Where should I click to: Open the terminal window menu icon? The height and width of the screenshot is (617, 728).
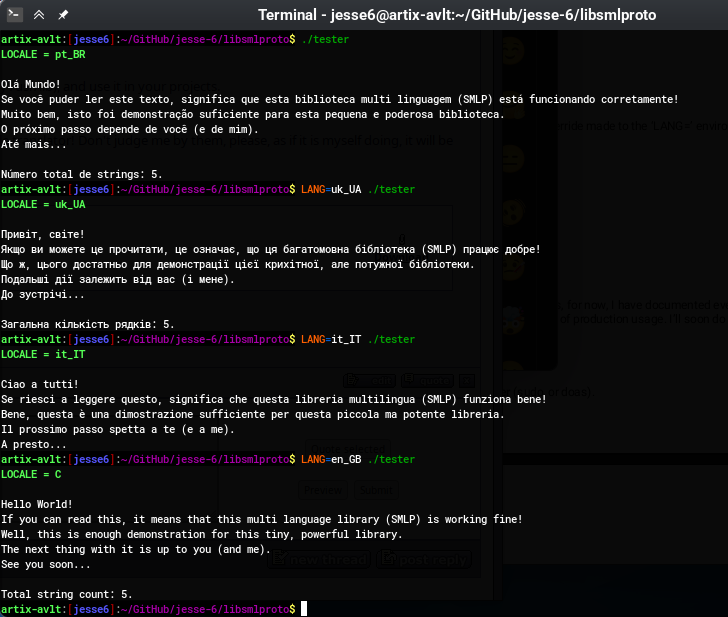[15, 15]
